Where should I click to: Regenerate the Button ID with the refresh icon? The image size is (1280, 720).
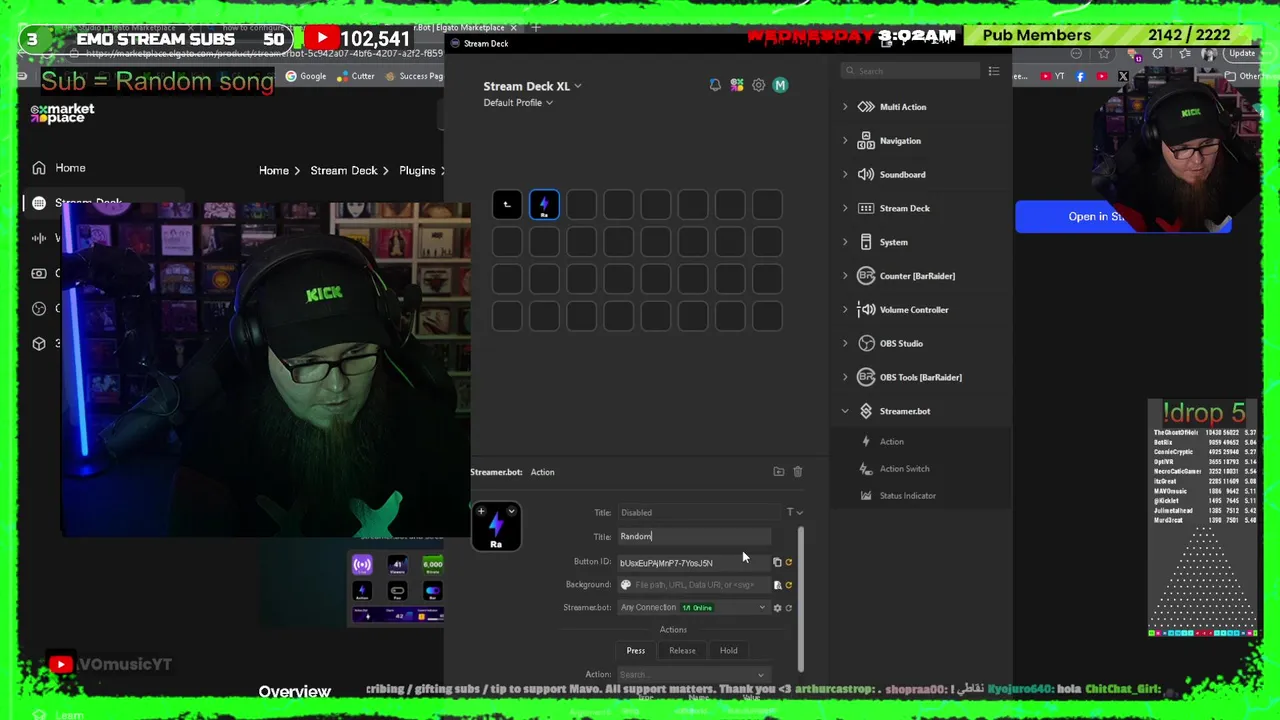coord(789,562)
